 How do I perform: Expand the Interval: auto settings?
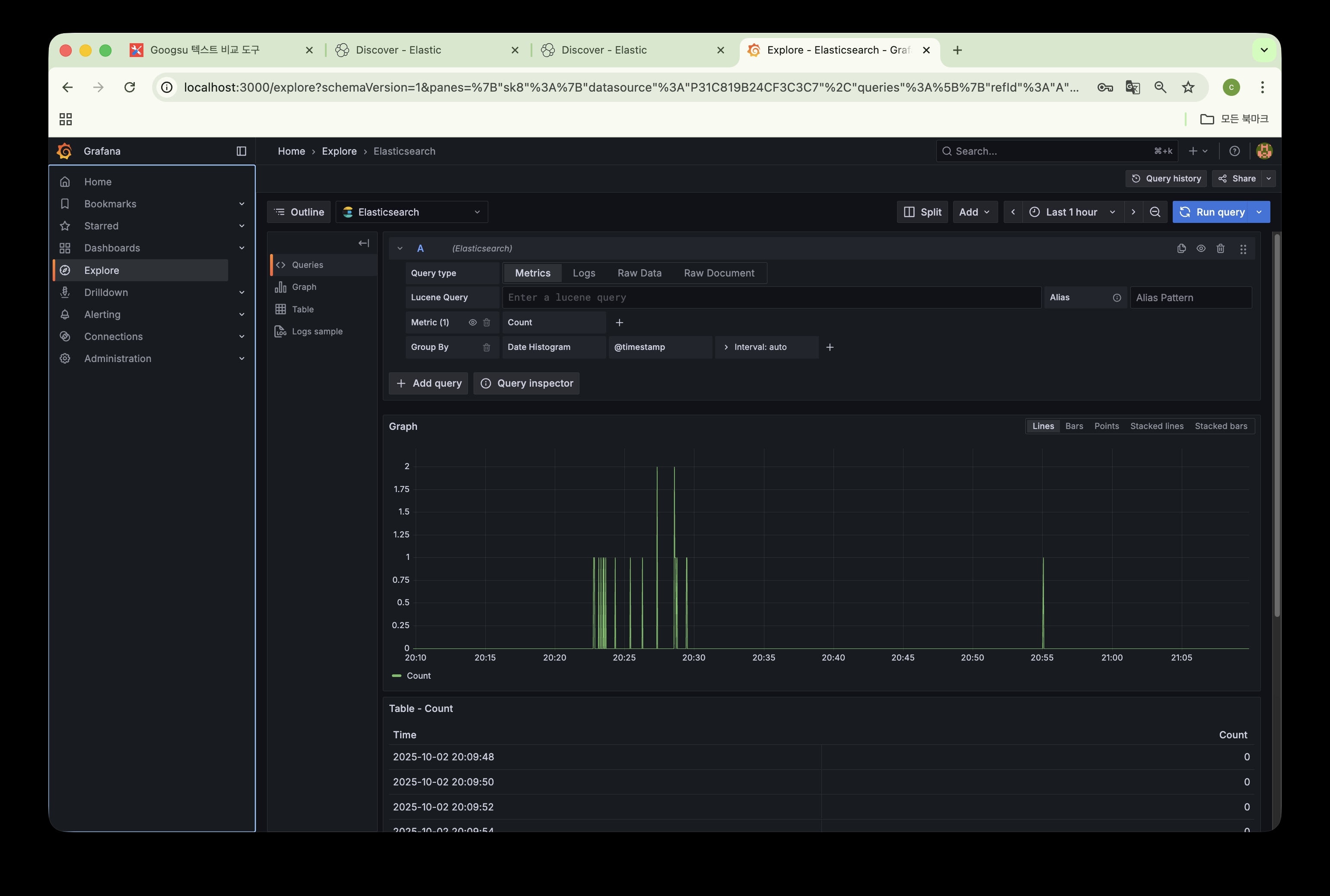[x=767, y=347]
